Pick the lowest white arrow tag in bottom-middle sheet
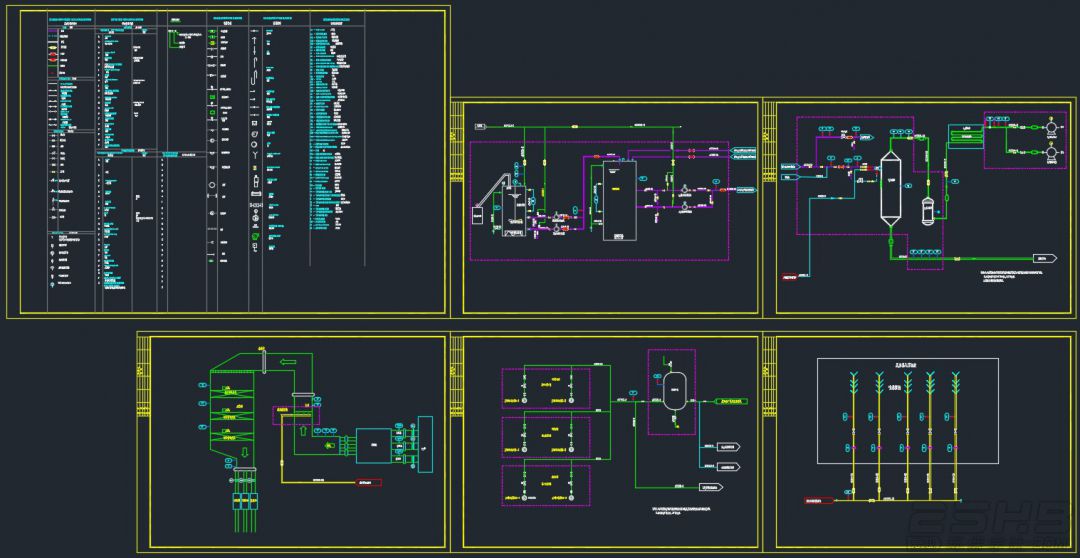 [713, 488]
